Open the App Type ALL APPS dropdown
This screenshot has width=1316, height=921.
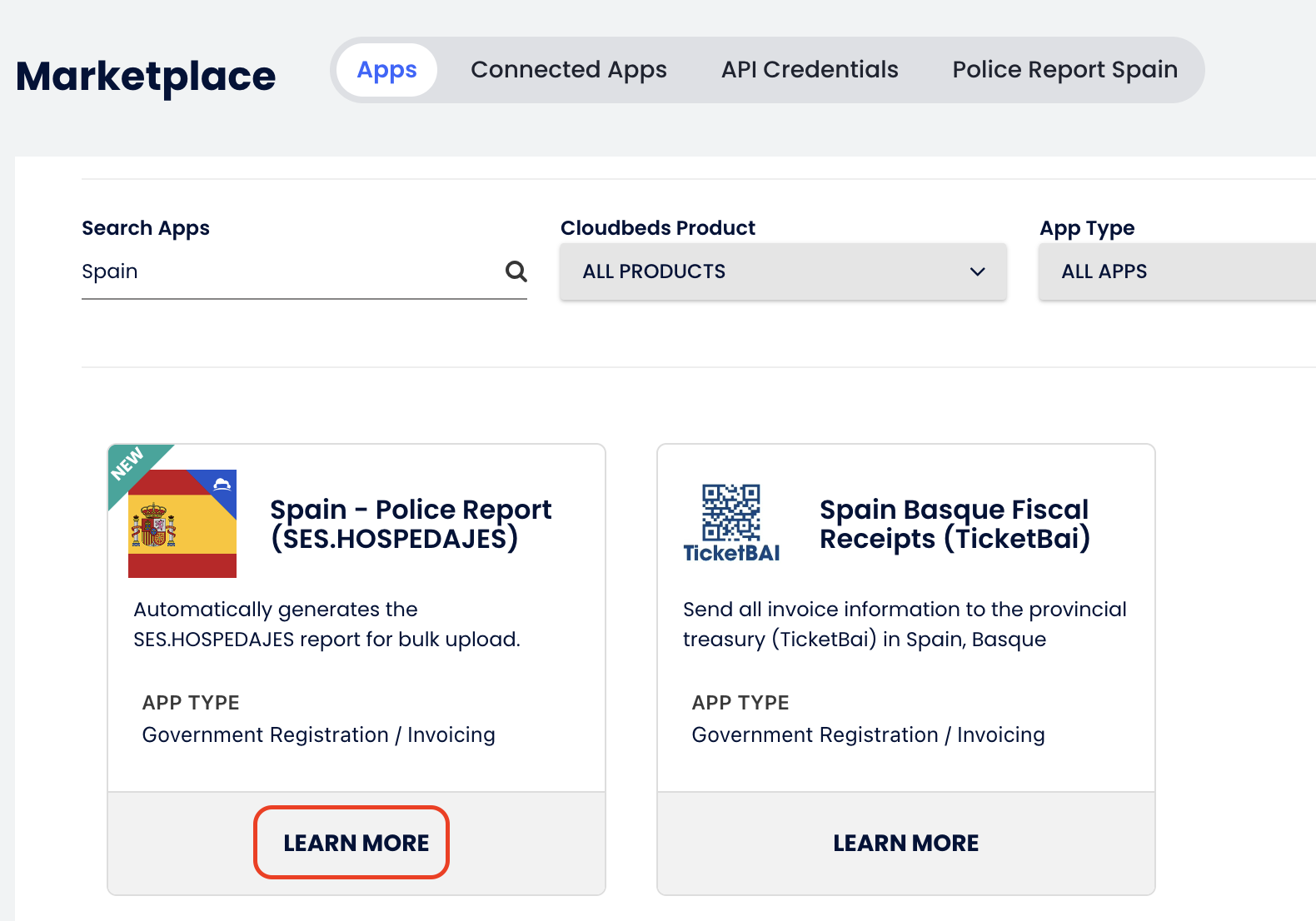[x=1174, y=271]
